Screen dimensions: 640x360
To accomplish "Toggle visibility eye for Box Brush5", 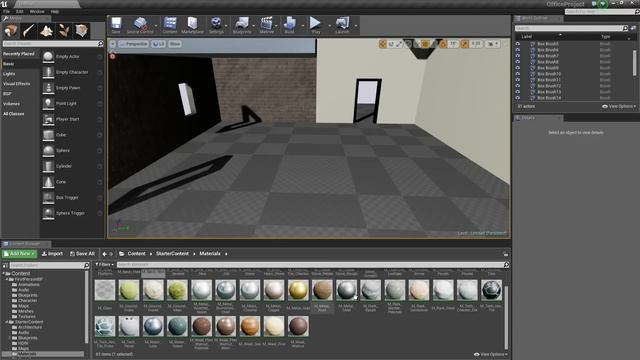I will 518,44.
